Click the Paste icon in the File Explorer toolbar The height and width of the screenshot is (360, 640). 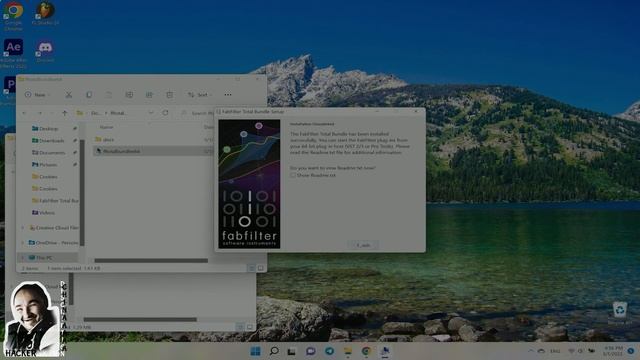[x=109, y=95]
